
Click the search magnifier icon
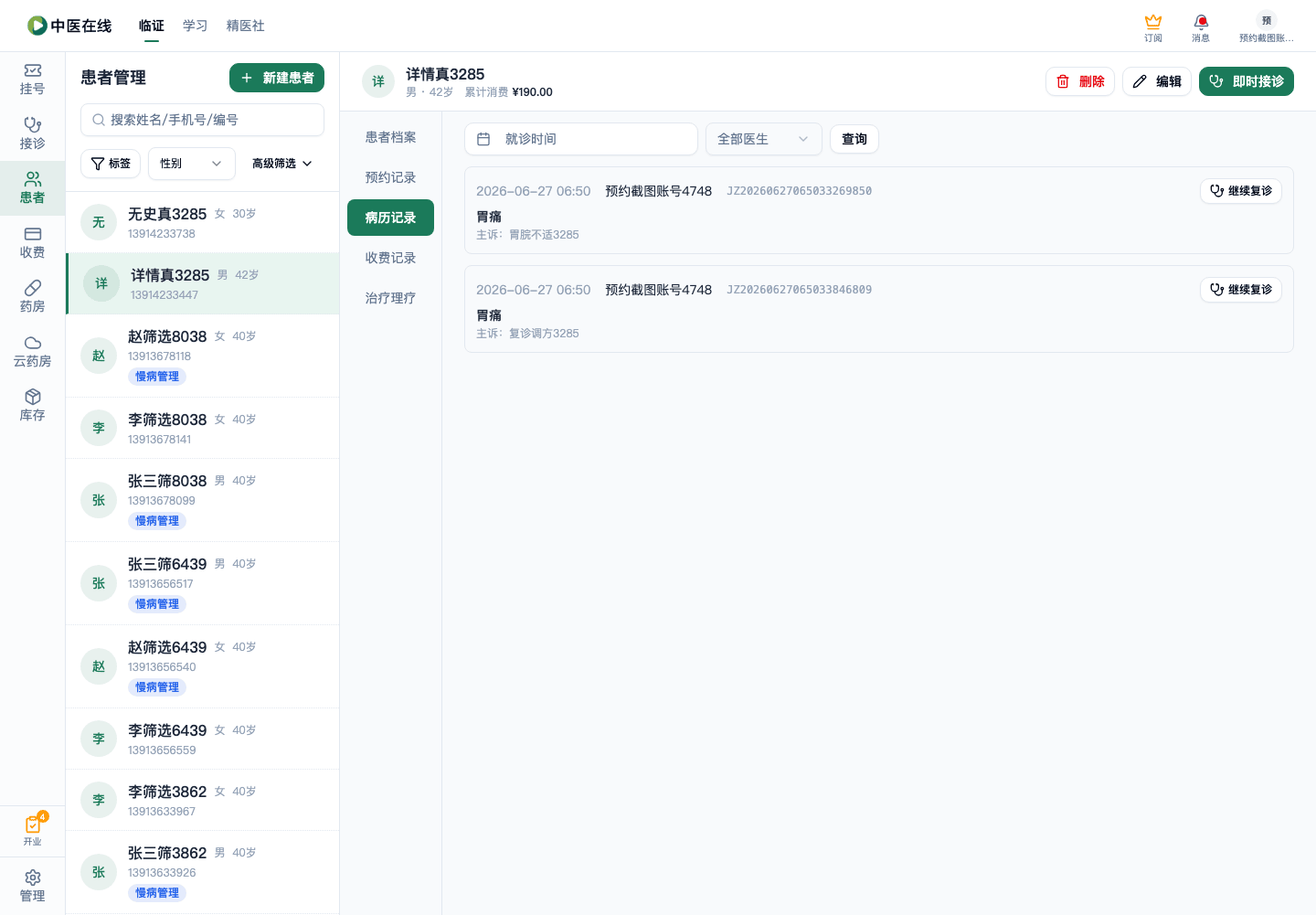(x=99, y=120)
